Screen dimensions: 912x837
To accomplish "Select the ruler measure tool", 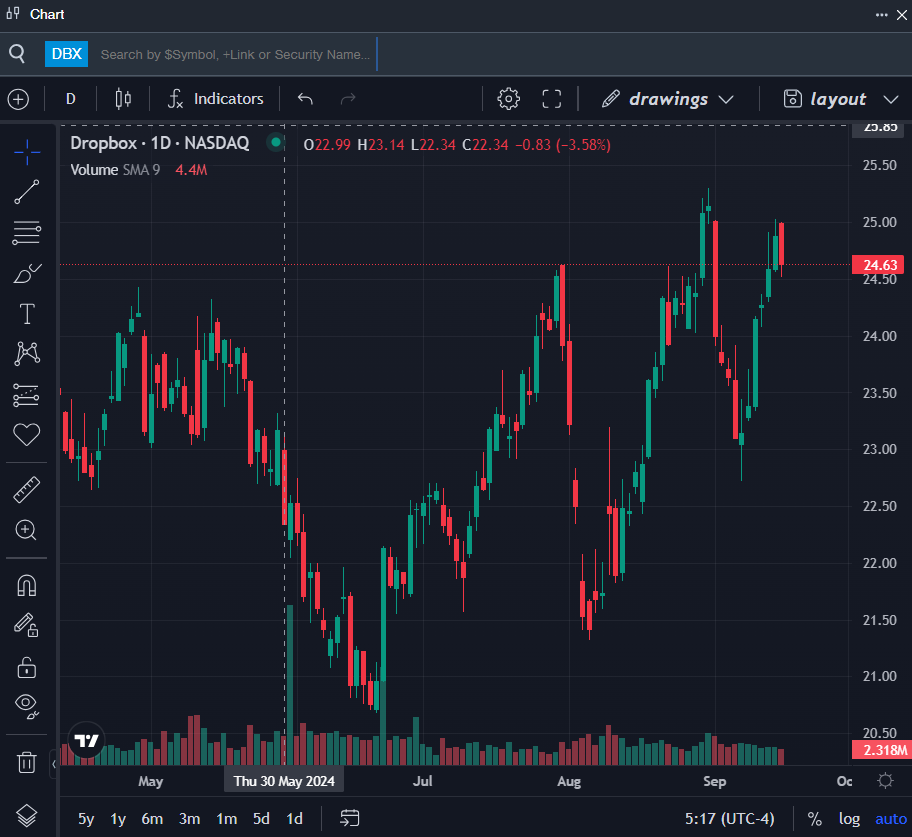I will 27,489.
